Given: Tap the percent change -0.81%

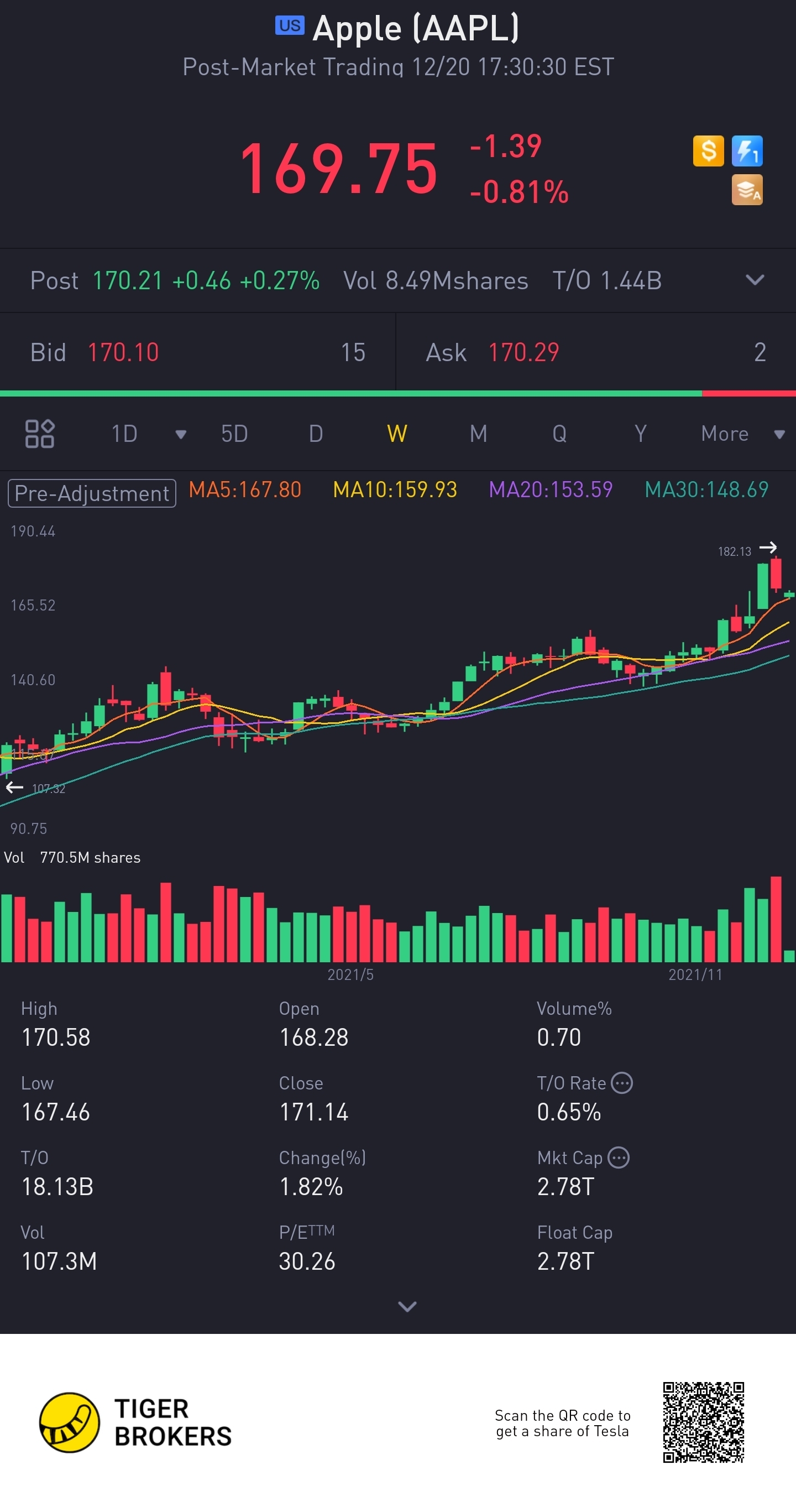Looking at the screenshot, I should tap(519, 192).
